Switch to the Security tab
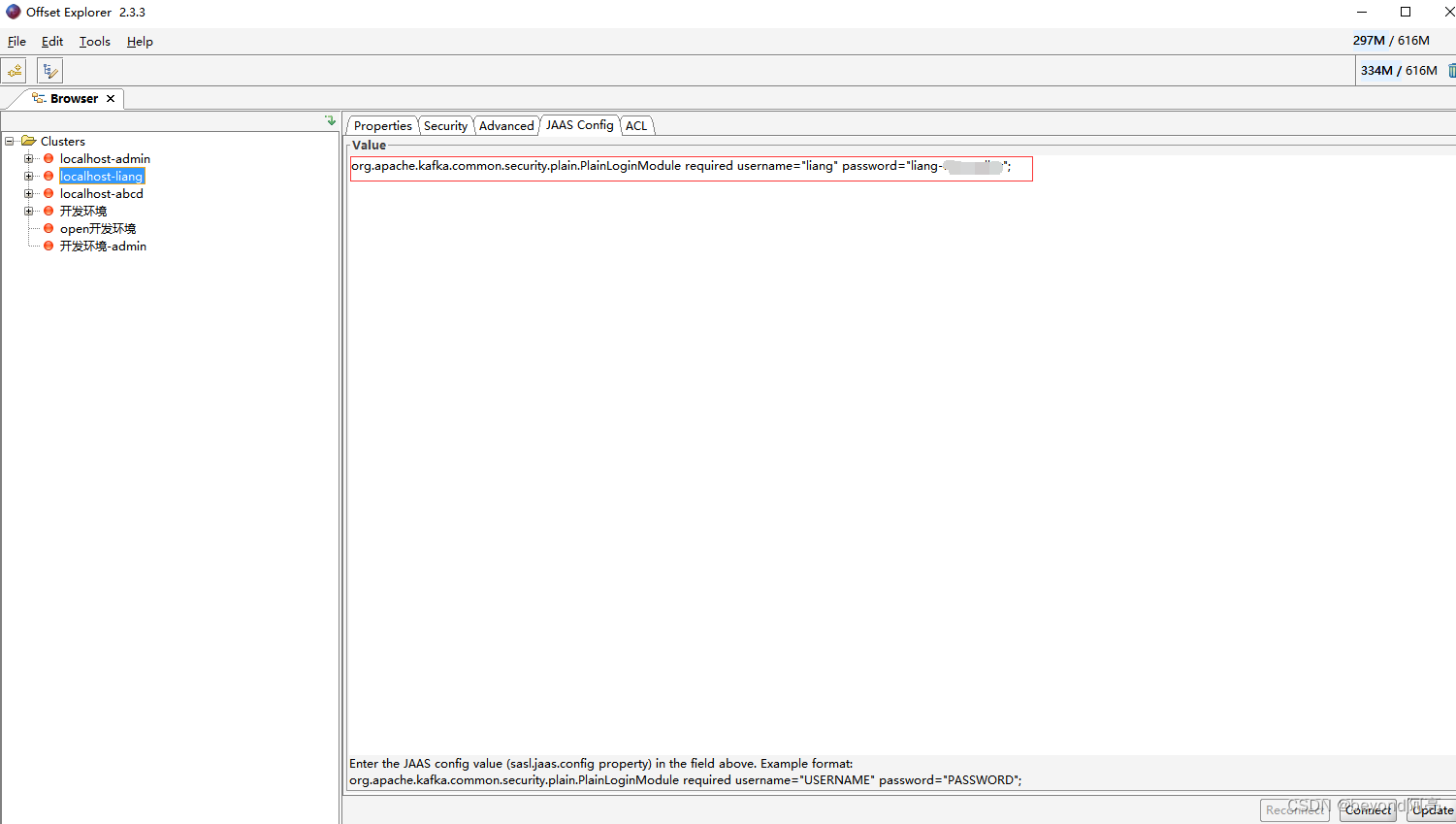Viewport: 1456px width, 824px height. tap(445, 125)
